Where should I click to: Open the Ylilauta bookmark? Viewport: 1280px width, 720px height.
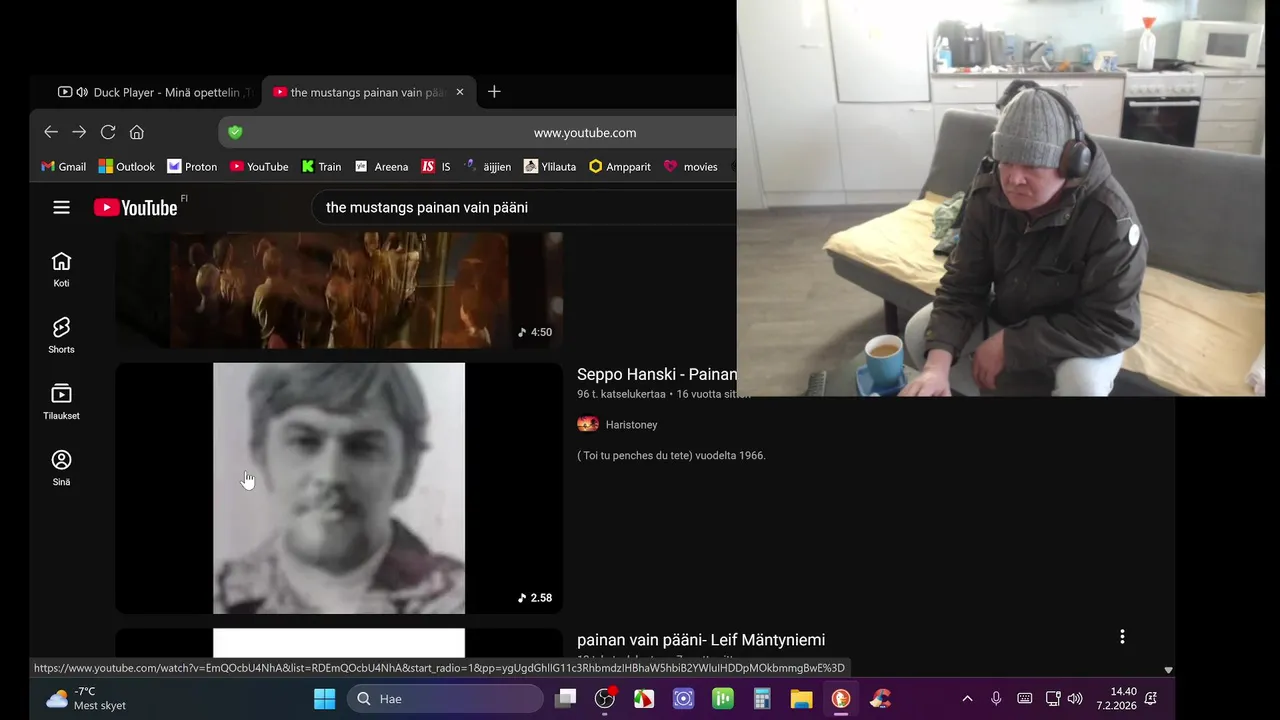[550, 167]
